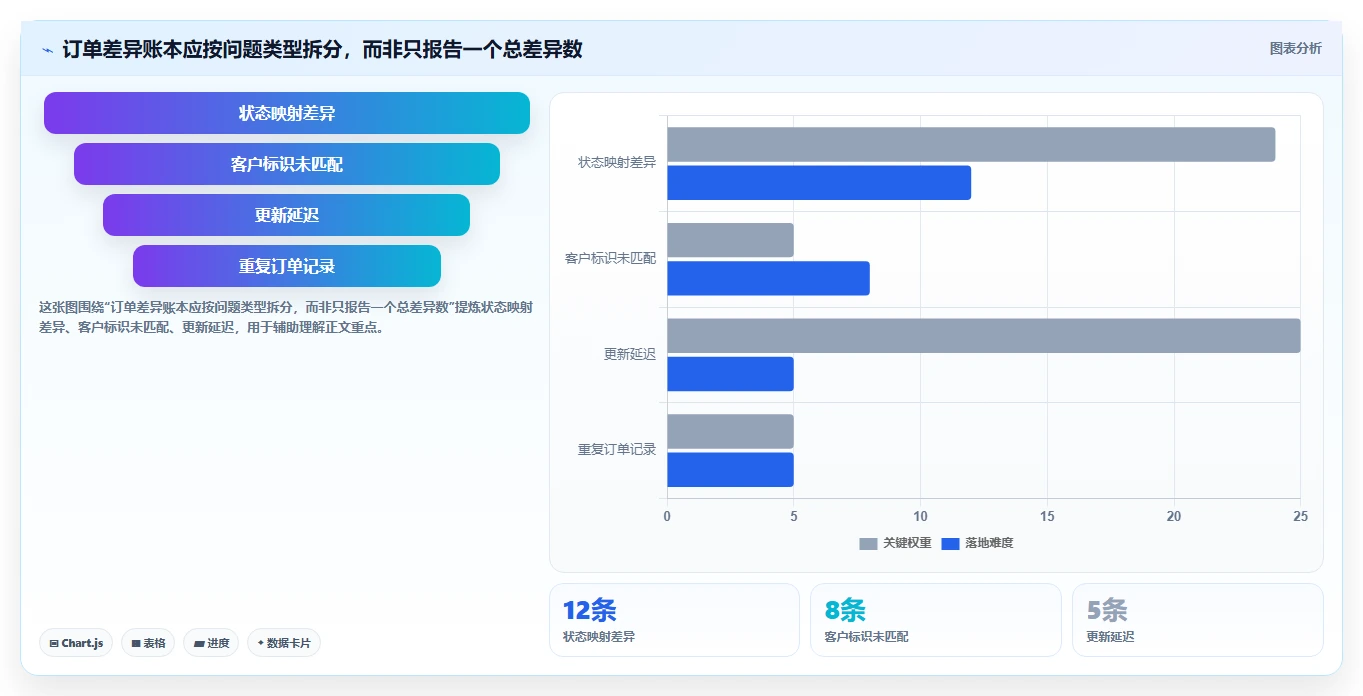This screenshot has height=696, width=1363.
Task: Open the 8条 客户标识未匹配 data card
Action: click(x=936, y=620)
